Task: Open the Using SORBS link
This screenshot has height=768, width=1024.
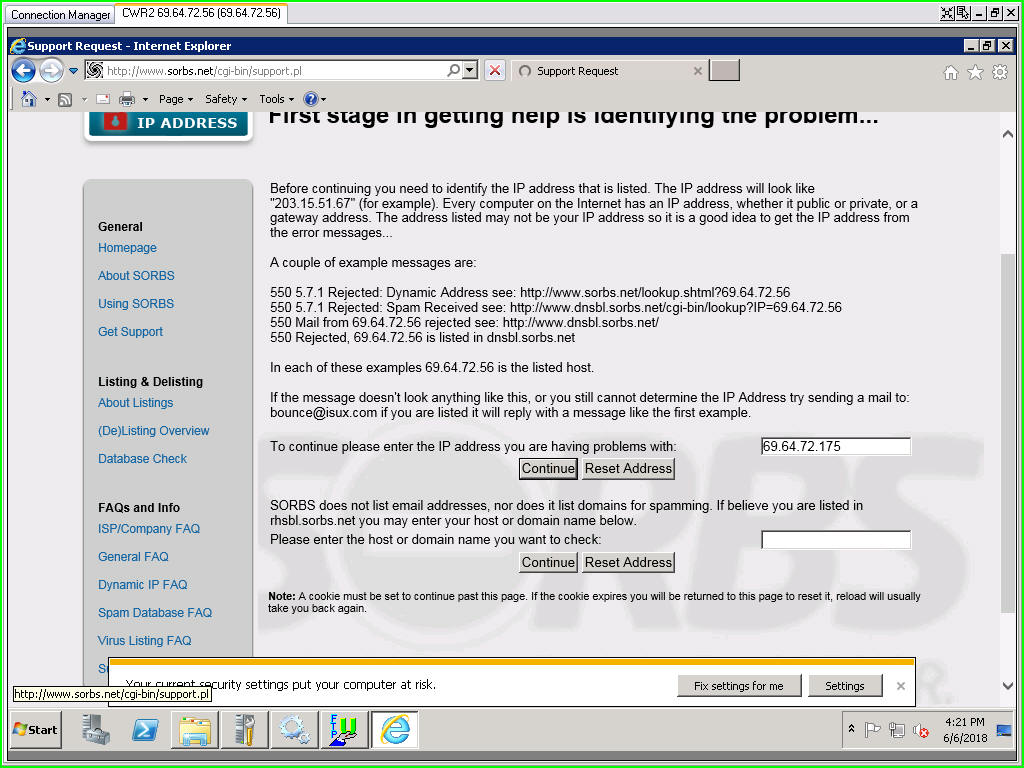Action: 136,304
